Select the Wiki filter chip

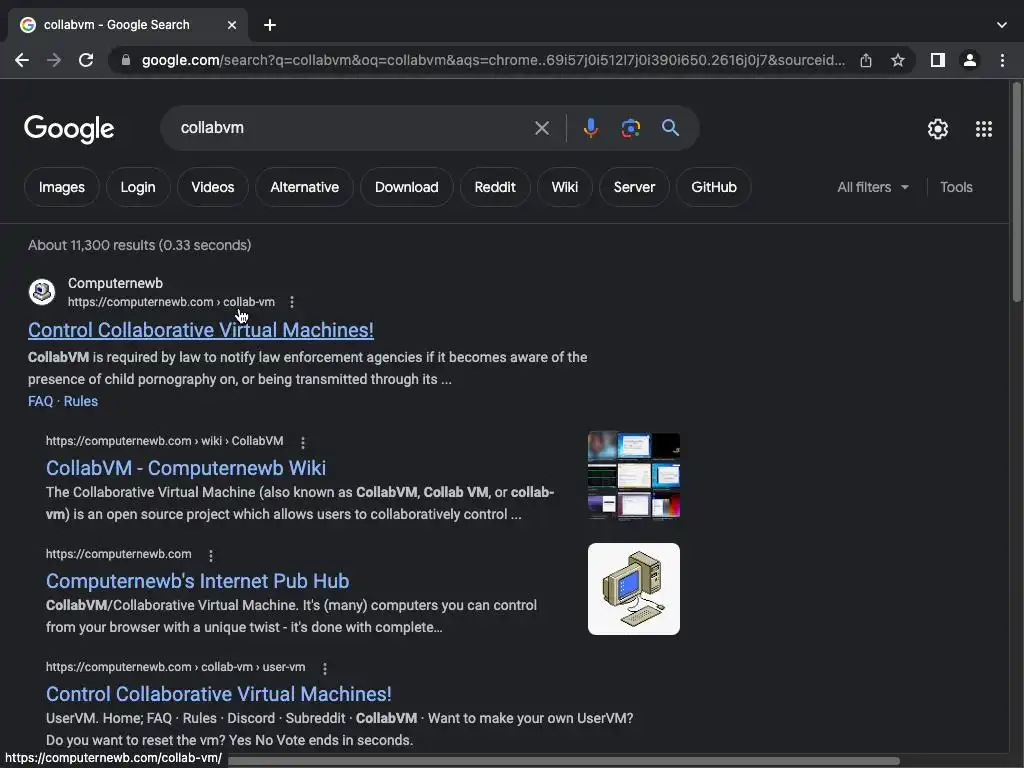click(x=564, y=187)
